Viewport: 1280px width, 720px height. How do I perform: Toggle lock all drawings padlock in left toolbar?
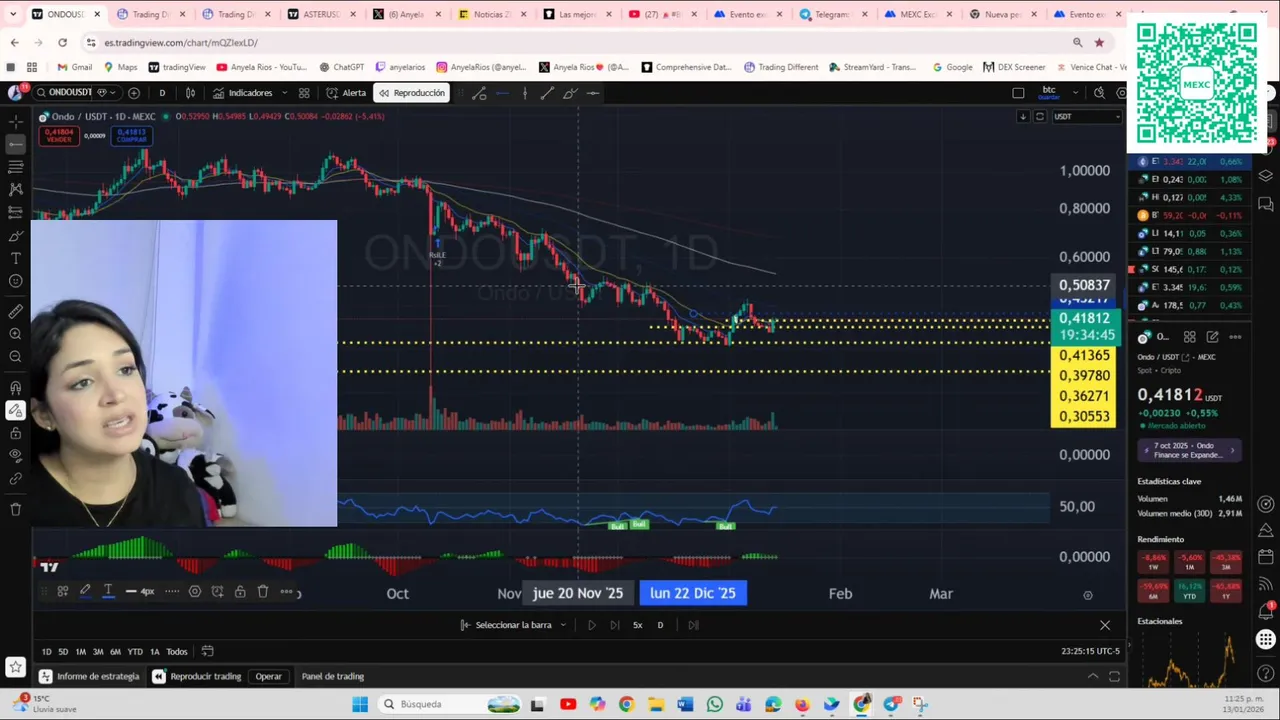[x=15, y=433]
